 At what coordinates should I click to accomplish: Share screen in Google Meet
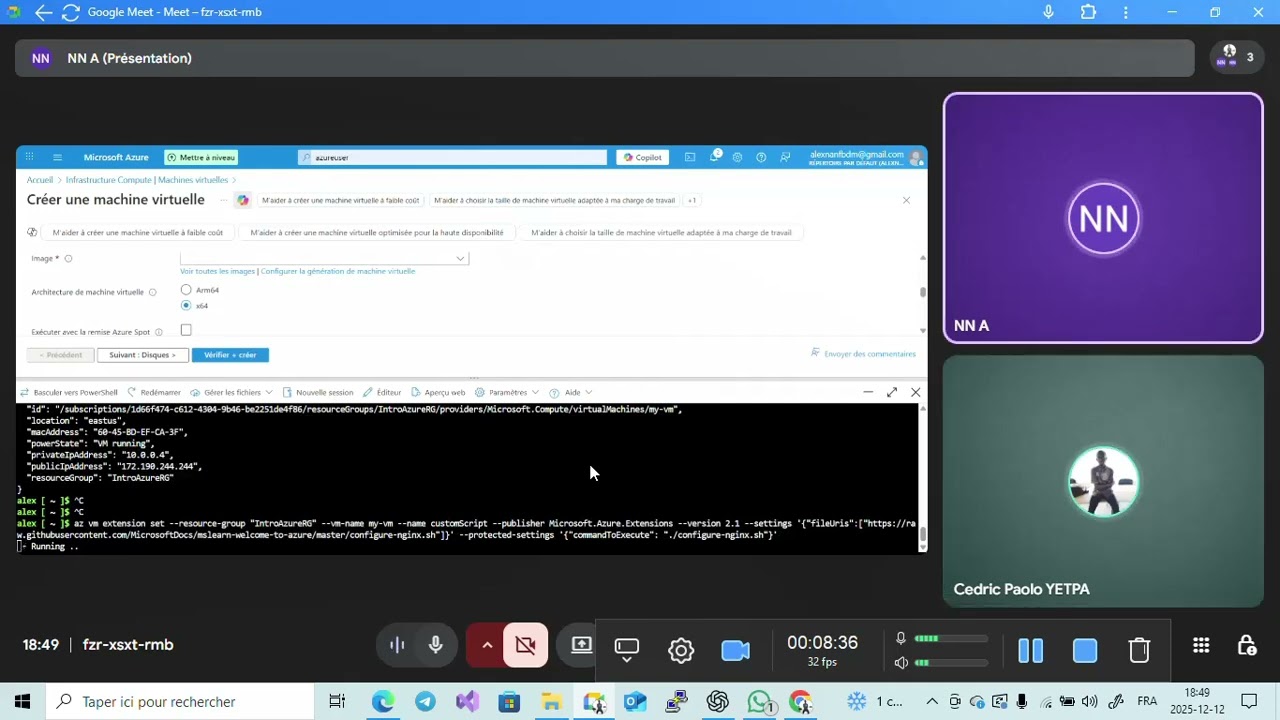[x=581, y=645]
